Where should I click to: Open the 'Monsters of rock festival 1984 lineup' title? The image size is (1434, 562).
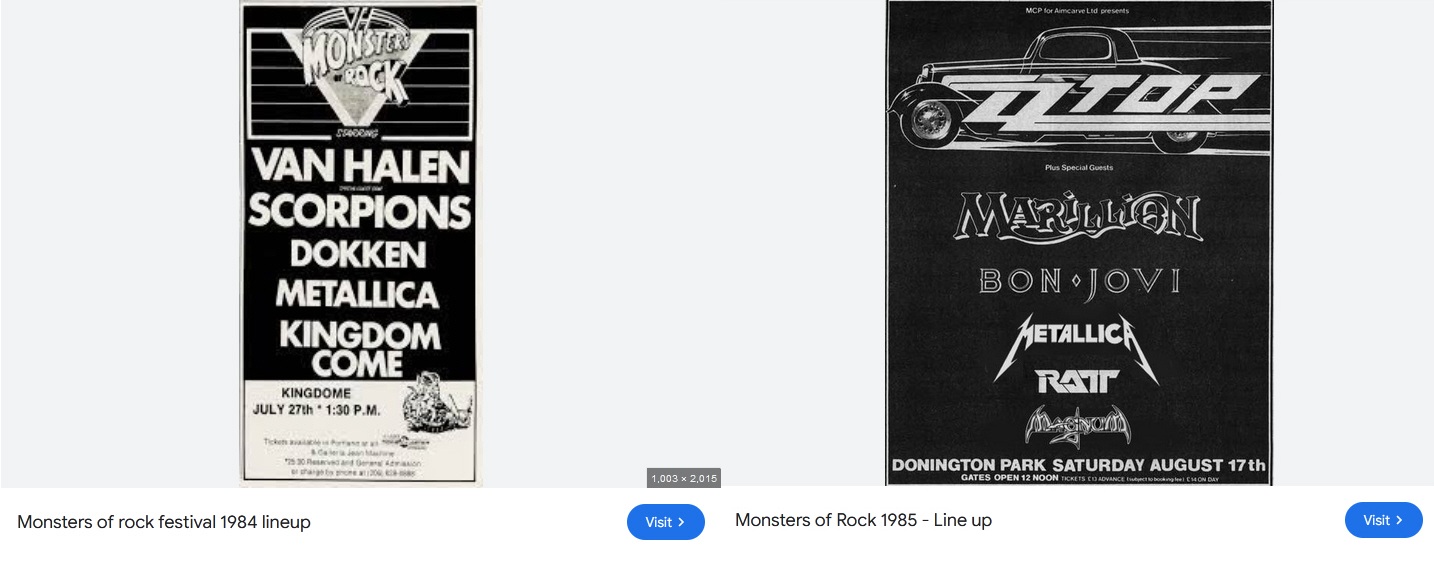164,522
